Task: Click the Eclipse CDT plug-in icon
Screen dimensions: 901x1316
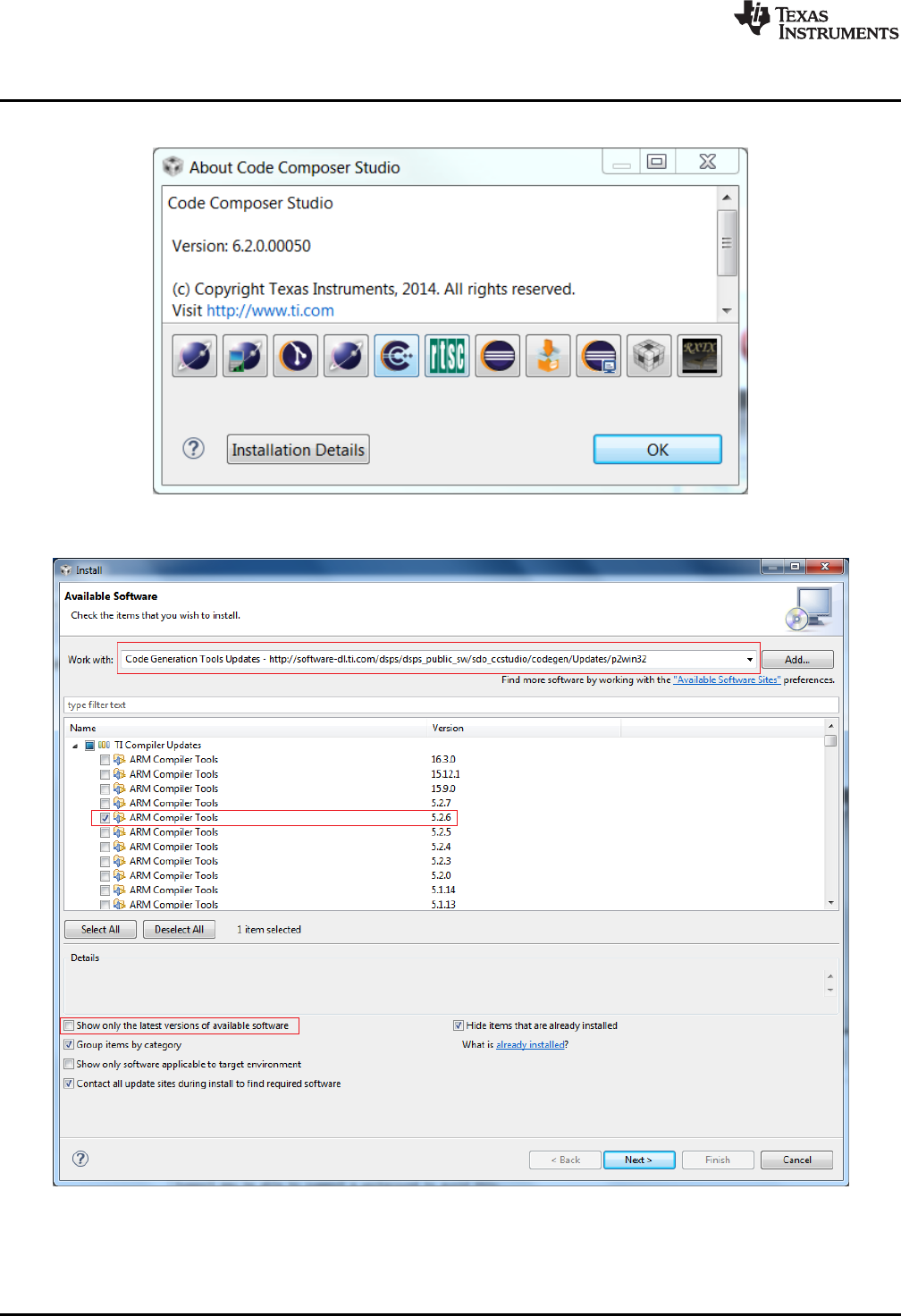Action: pyautogui.click(x=397, y=356)
